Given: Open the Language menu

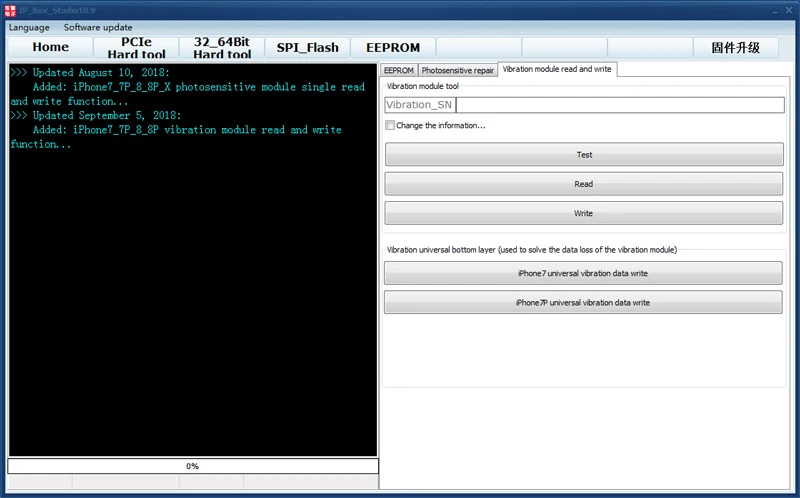Looking at the screenshot, I should (x=29, y=28).
